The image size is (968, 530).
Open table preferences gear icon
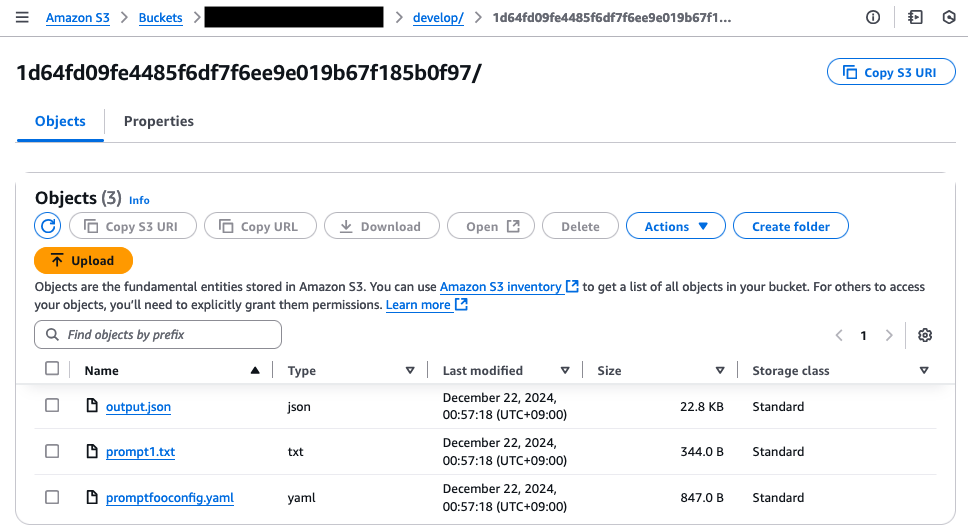tap(925, 335)
